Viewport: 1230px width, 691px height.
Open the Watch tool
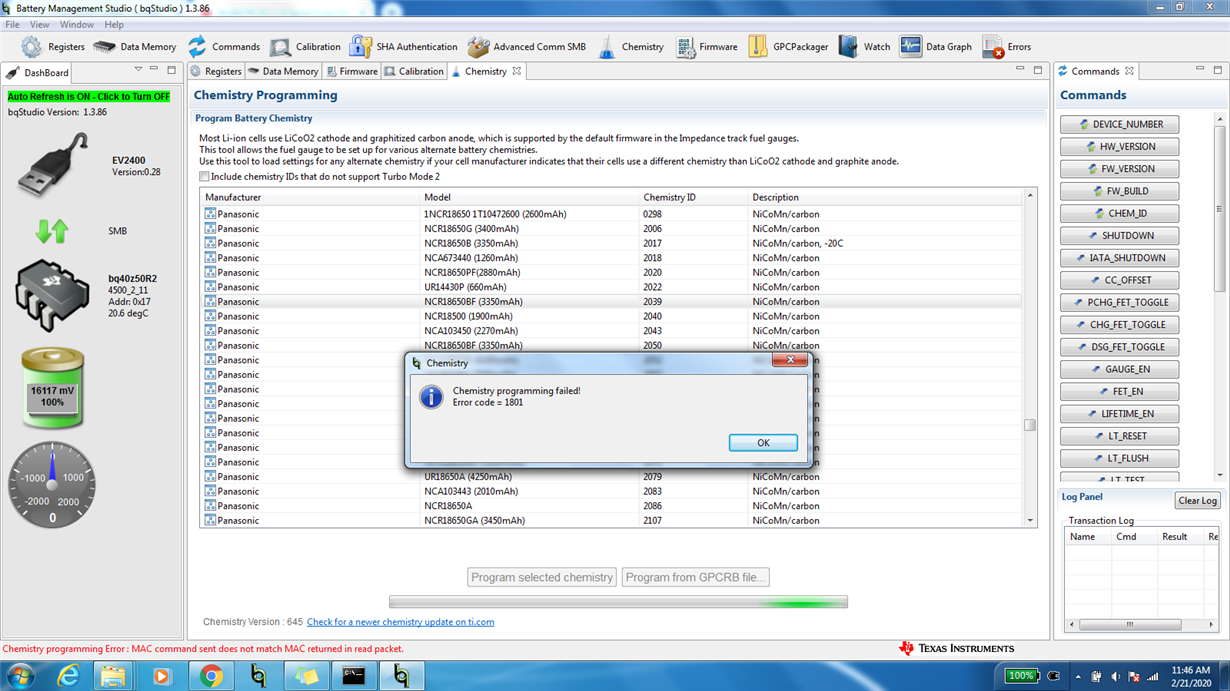[x=864, y=47]
